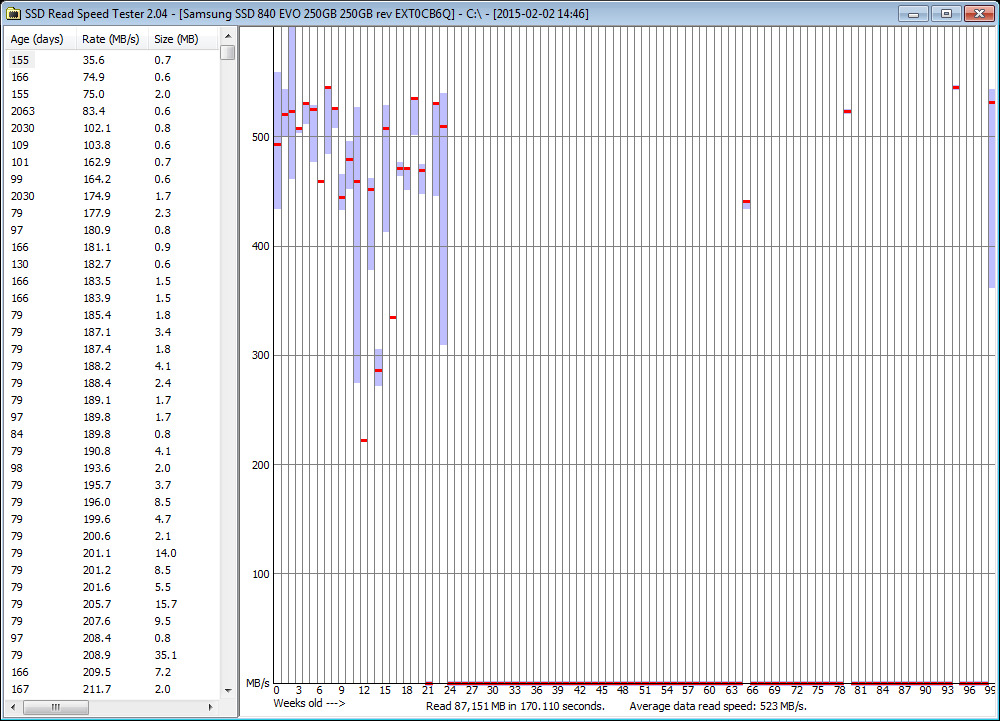Select the row with rate 185.4
The width and height of the screenshot is (1000, 721).
pyautogui.click(x=112, y=315)
